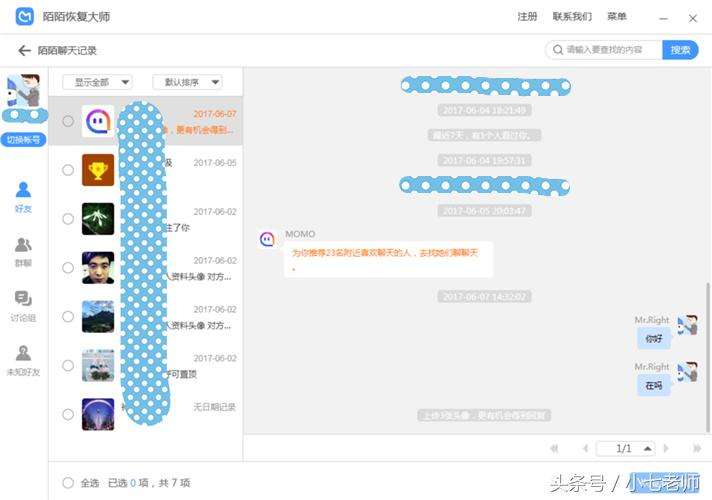The height and width of the screenshot is (500, 712).
Task: Open the 未知好友 unknown friends icon
Action: coord(23,353)
